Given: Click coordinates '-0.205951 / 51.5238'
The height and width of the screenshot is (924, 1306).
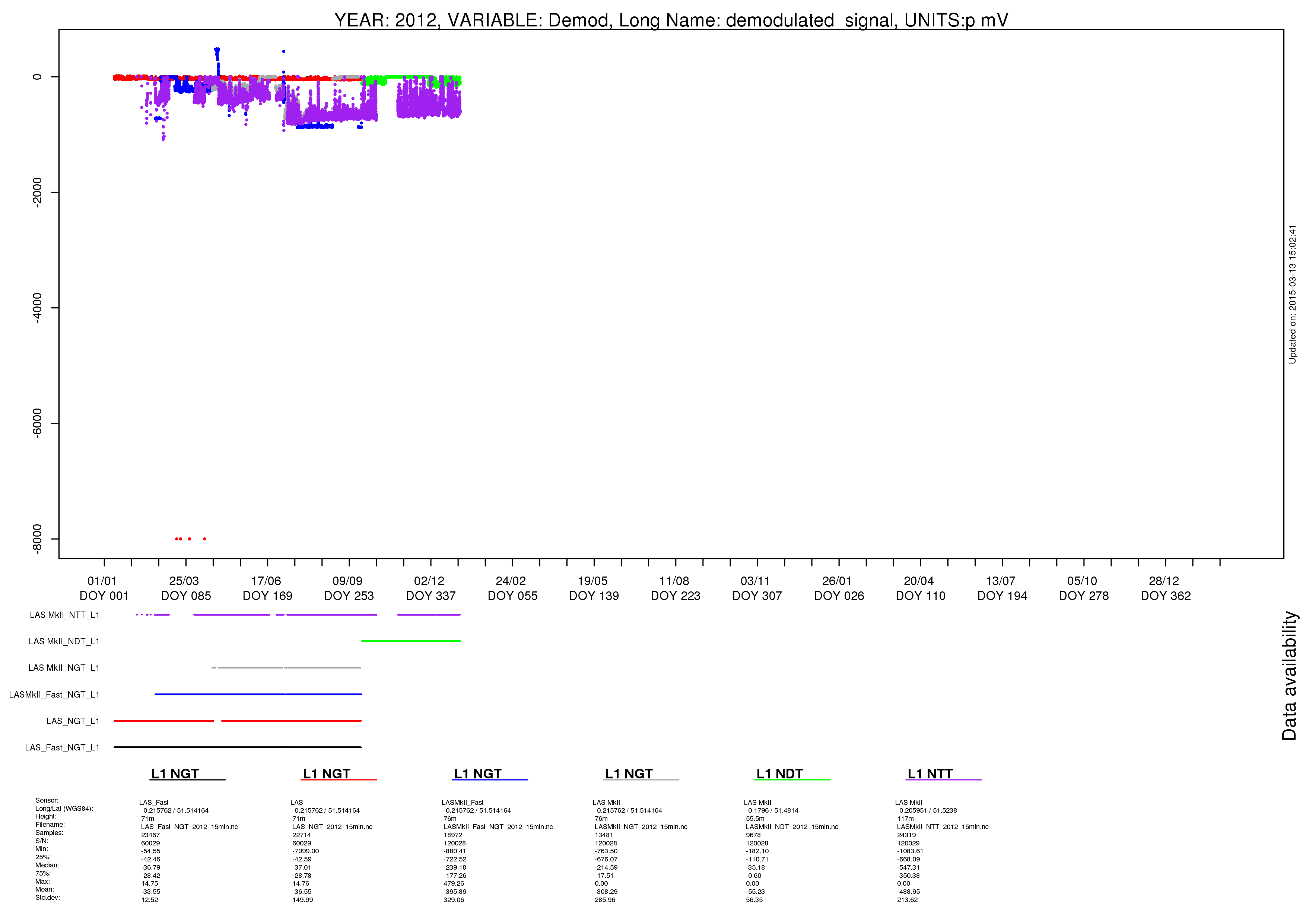Looking at the screenshot, I should point(927,810).
